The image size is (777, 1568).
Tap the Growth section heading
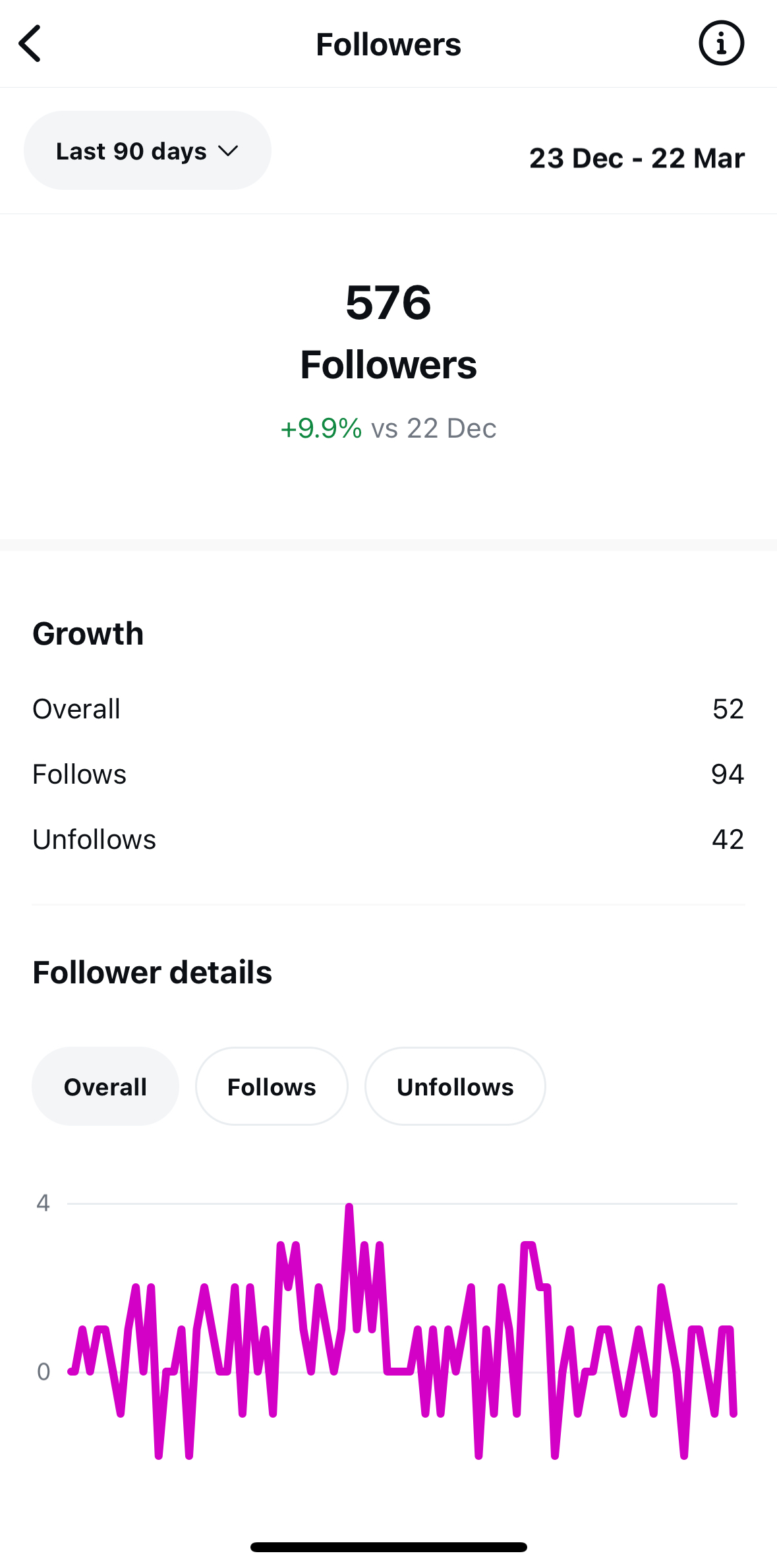[x=88, y=634]
